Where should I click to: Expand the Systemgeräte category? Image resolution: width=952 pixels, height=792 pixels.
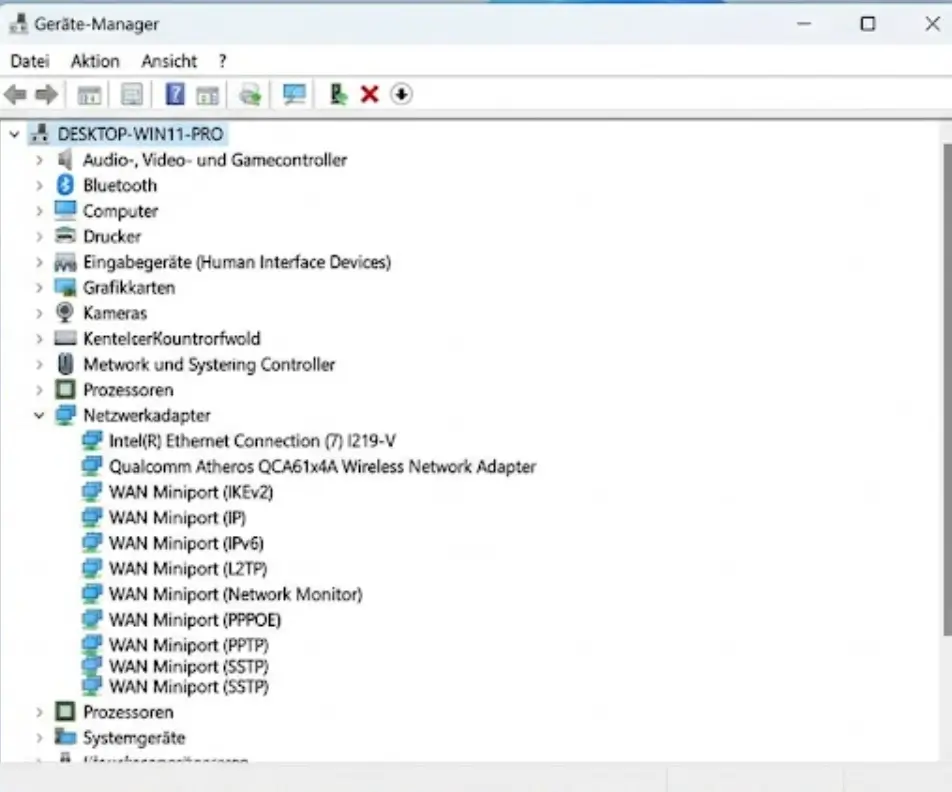point(39,738)
